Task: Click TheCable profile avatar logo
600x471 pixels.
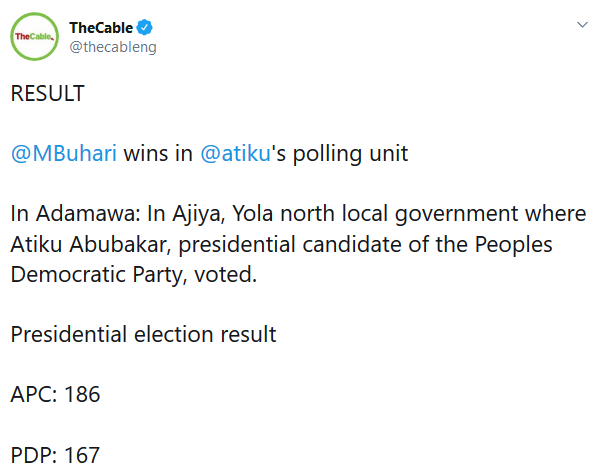Action: pos(34,37)
